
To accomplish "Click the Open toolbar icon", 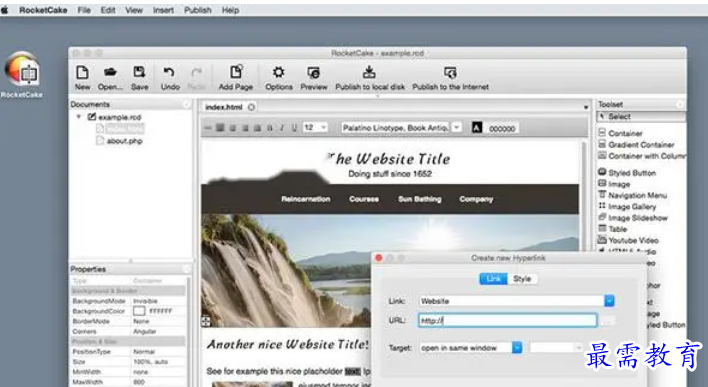I will [110, 78].
